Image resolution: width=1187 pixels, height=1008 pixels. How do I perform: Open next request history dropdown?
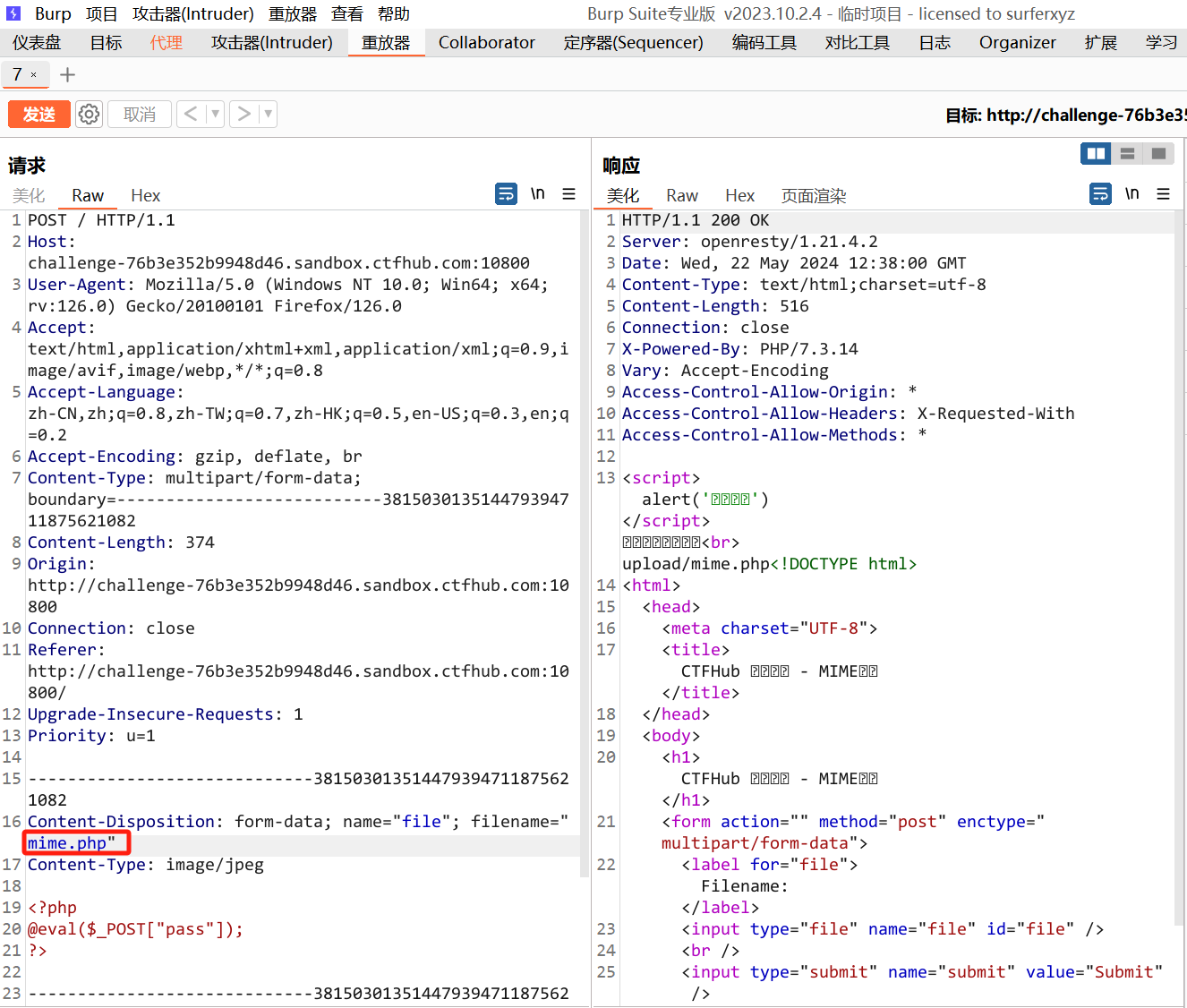click(x=268, y=114)
